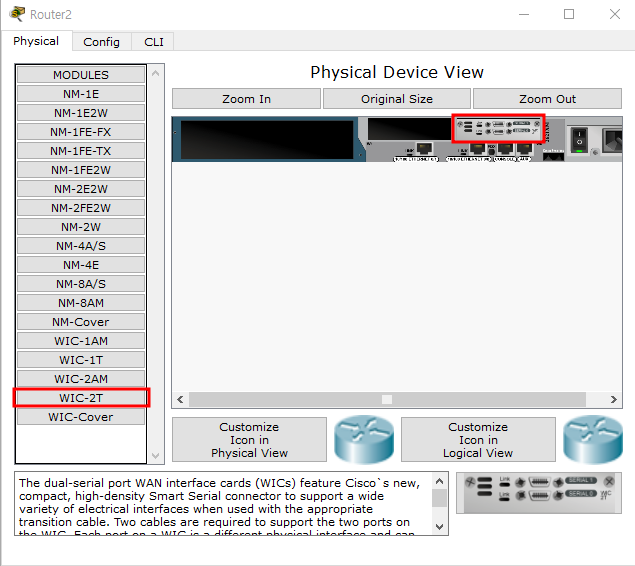Click the WIC-2T module preview image
635x566 pixels.
point(539,493)
